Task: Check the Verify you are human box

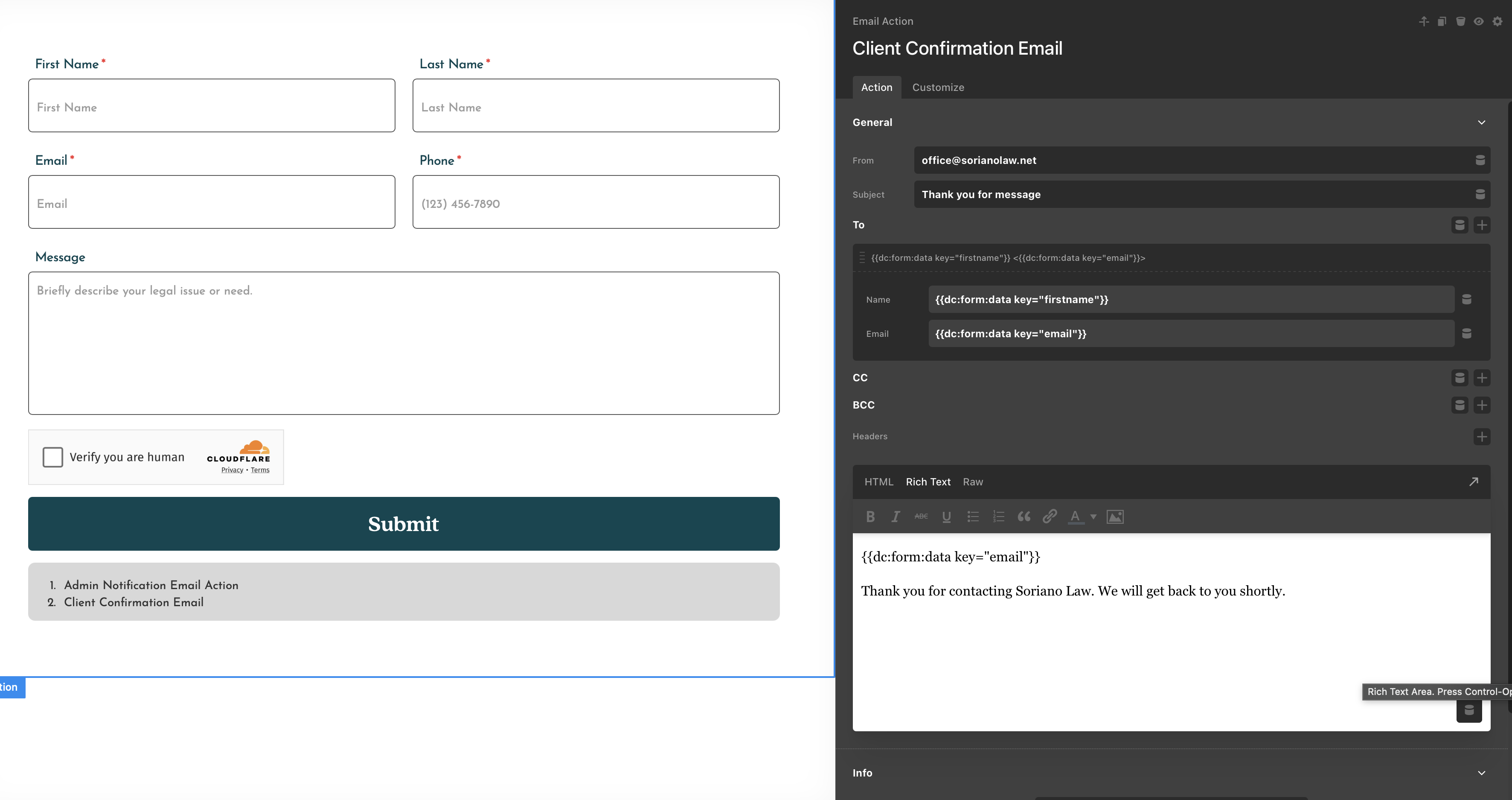Action: [x=53, y=457]
